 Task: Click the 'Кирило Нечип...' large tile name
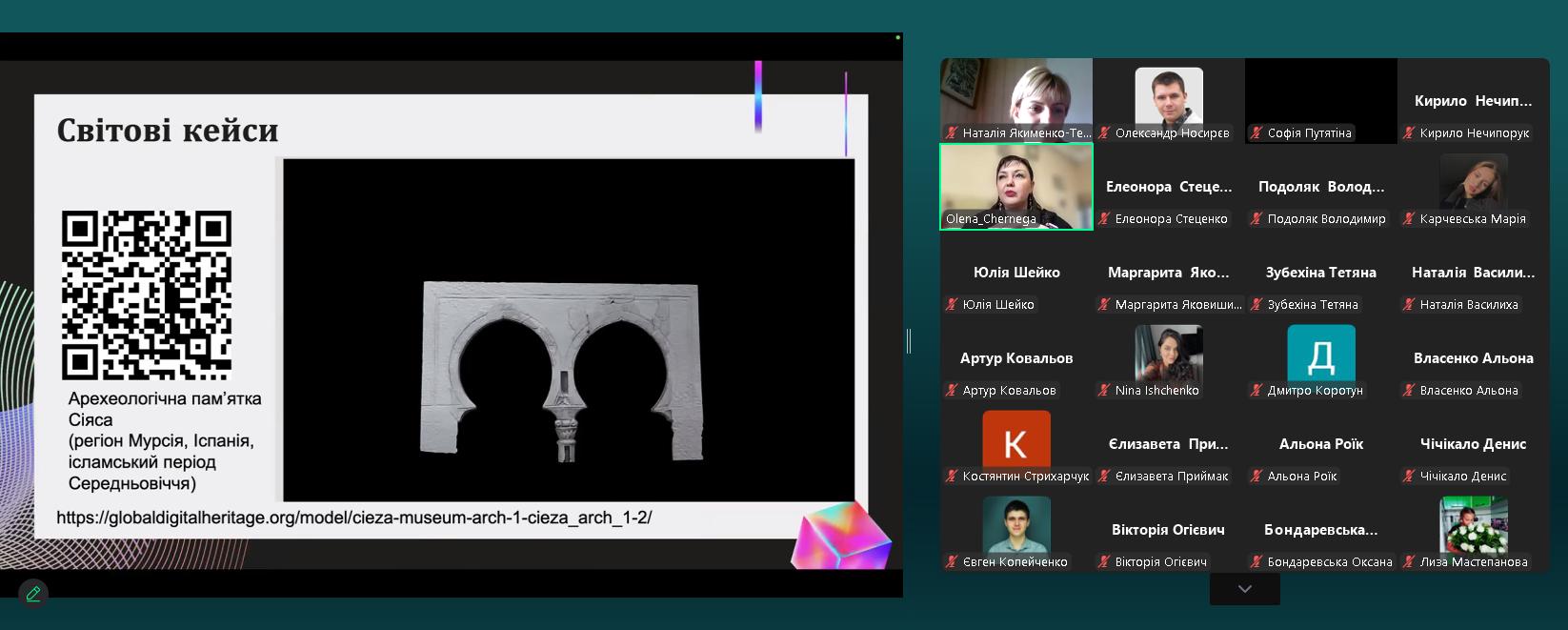pos(1474,101)
